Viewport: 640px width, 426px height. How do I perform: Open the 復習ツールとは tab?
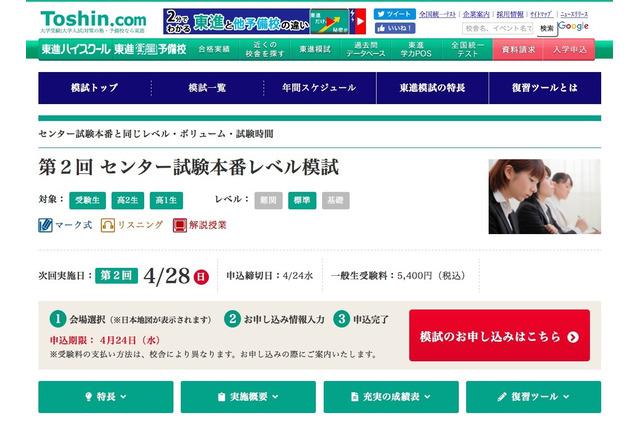[545, 88]
